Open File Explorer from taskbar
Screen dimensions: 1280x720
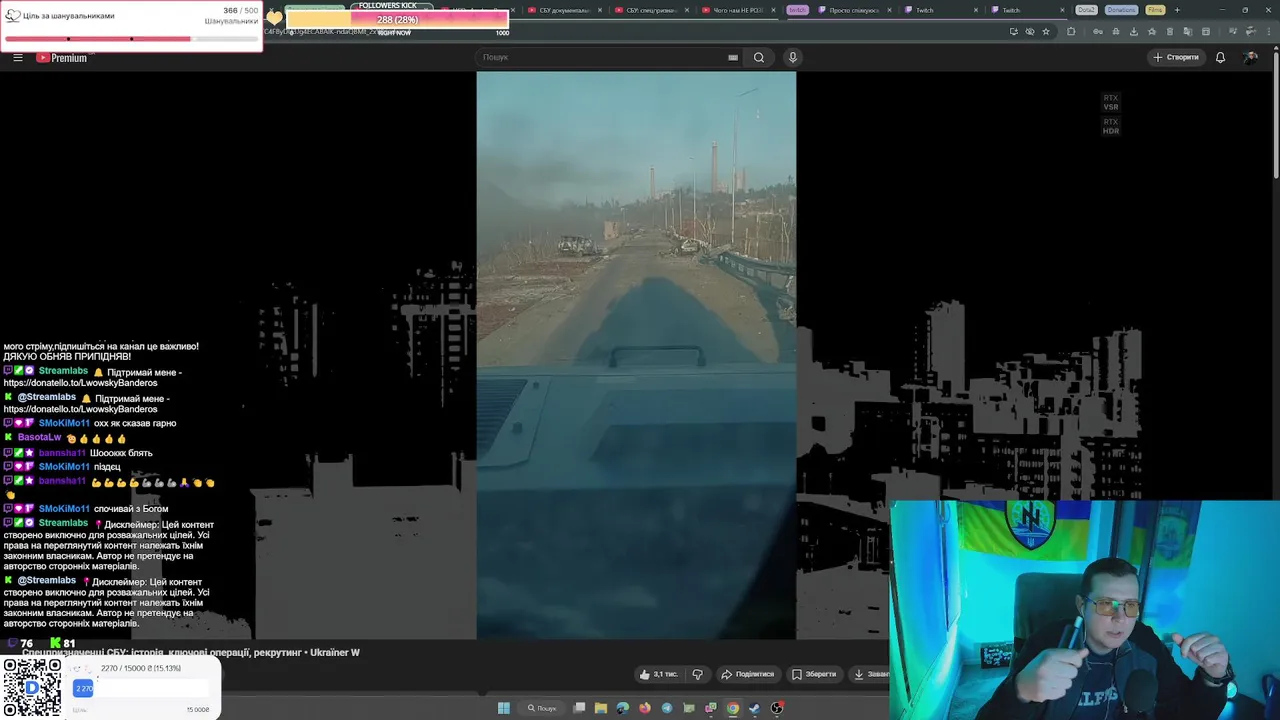click(x=601, y=708)
